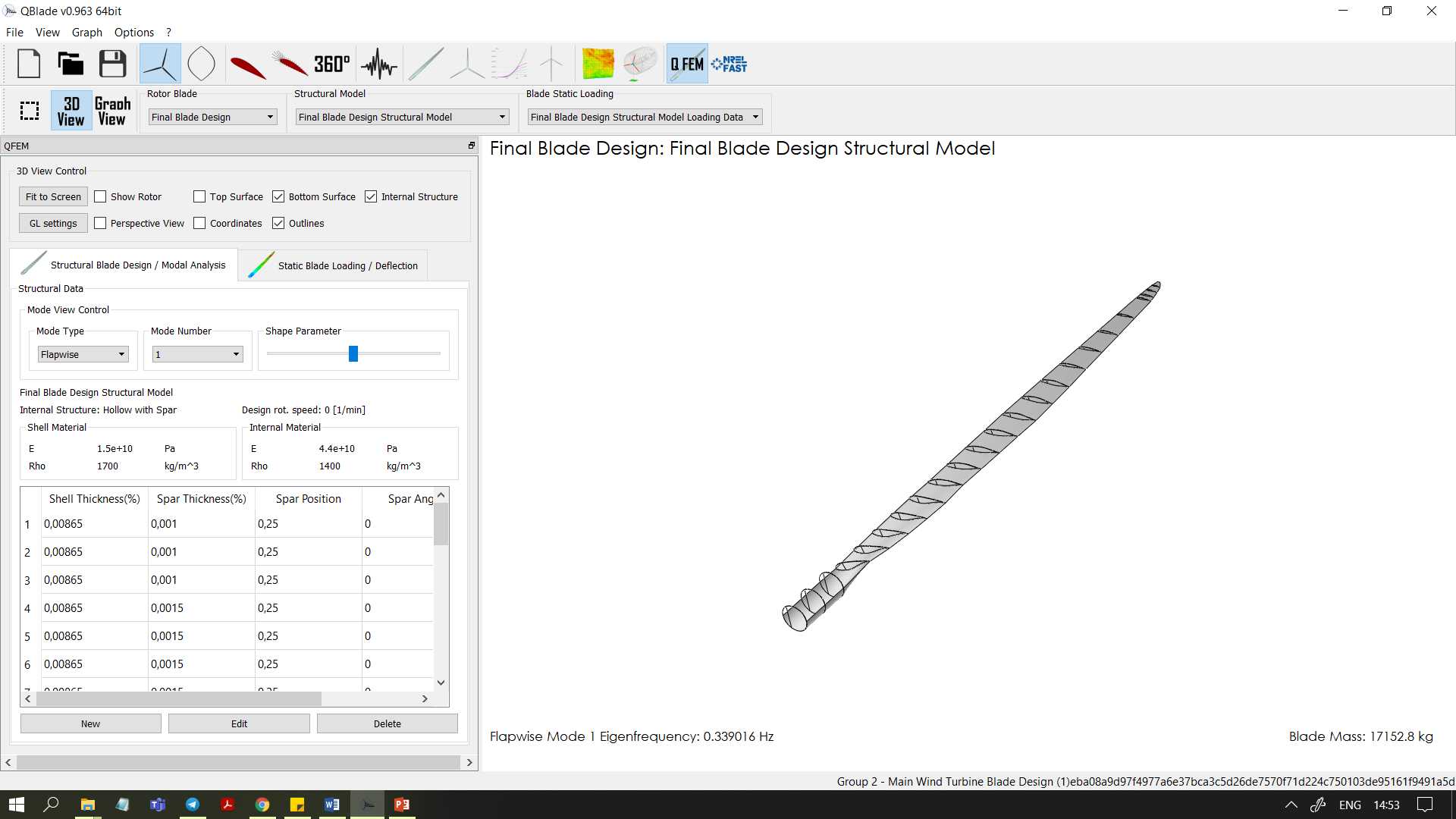
Task: Open the multi-parameter BEM simulation icon
Action: (x=510, y=64)
